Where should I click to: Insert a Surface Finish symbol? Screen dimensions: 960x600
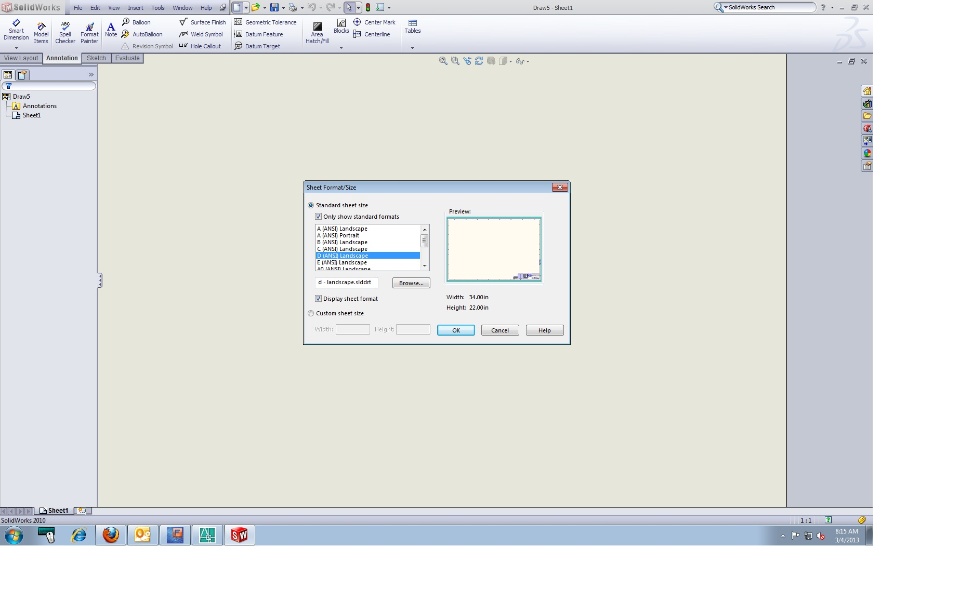tap(202, 22)
